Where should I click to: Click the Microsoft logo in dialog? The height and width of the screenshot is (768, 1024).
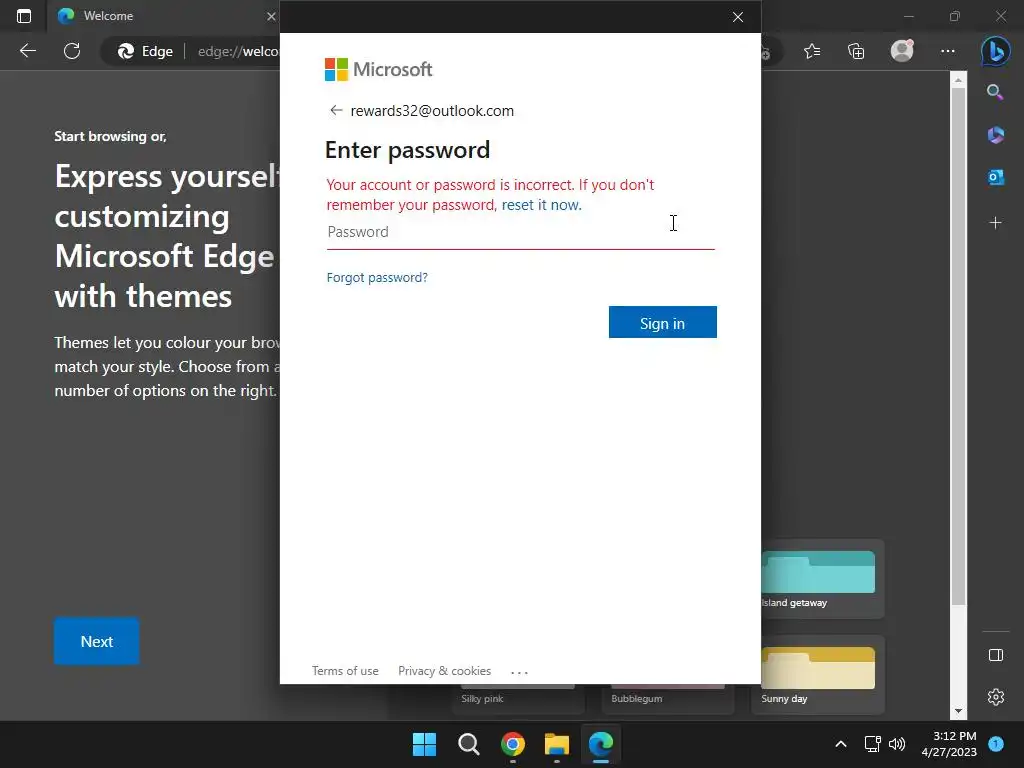tap(379, 69)
